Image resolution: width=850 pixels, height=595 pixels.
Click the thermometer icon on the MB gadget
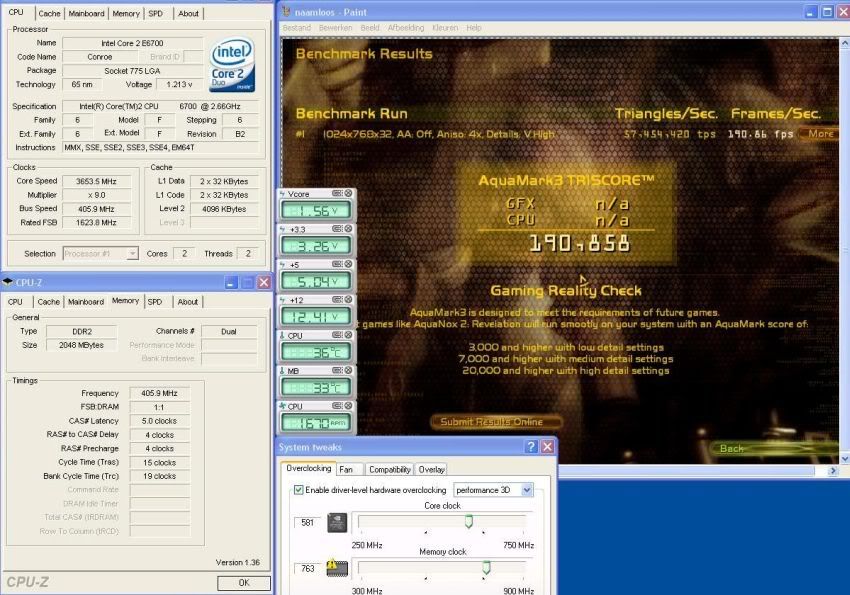coord(282,371)
